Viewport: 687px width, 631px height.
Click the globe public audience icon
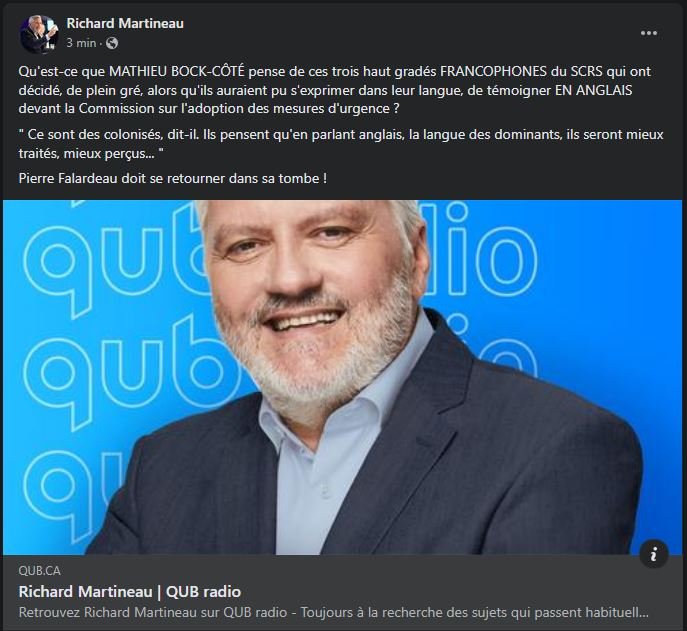coord(112,43)
